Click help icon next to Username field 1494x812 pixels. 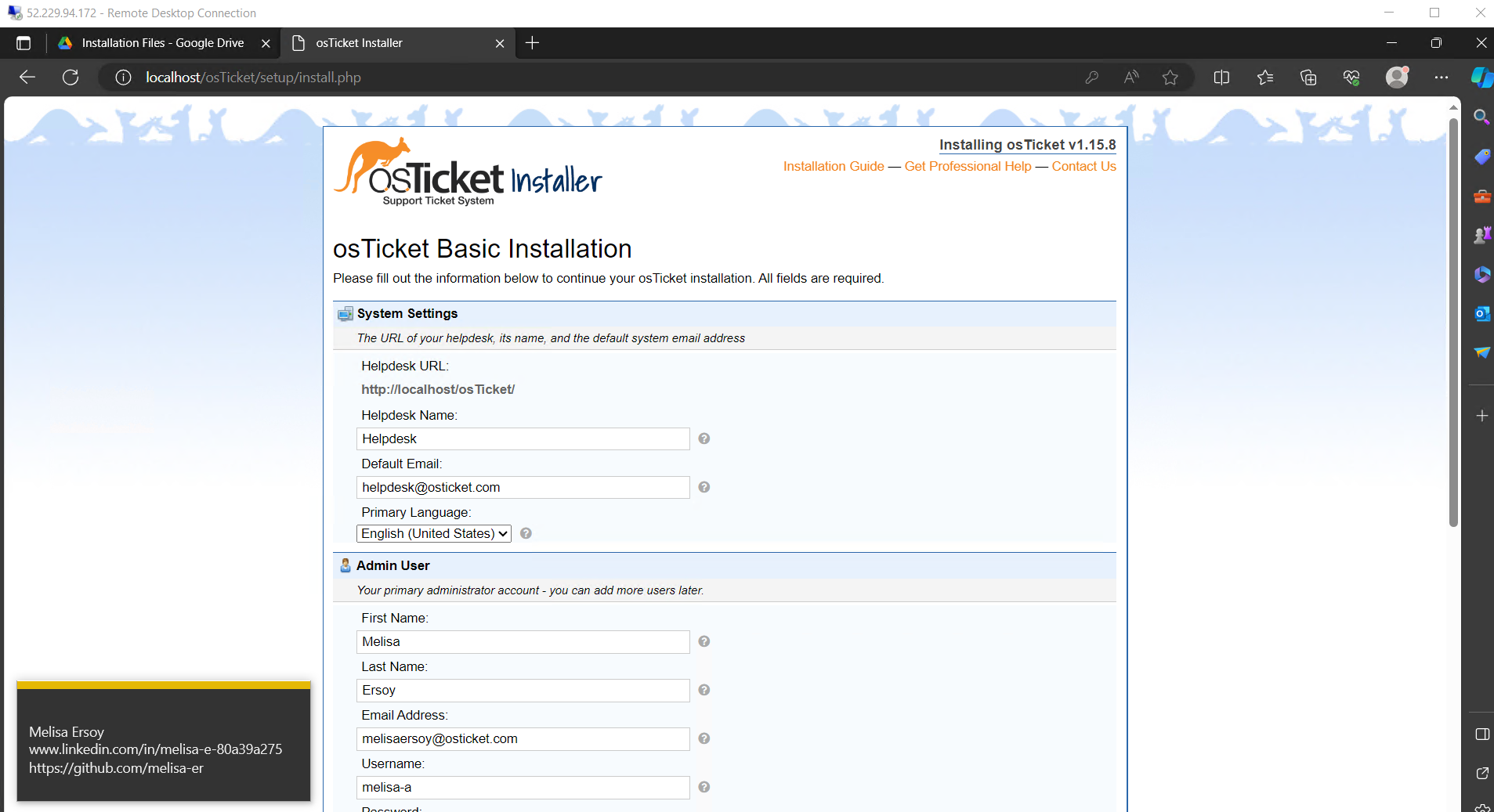tap(704, 787)
